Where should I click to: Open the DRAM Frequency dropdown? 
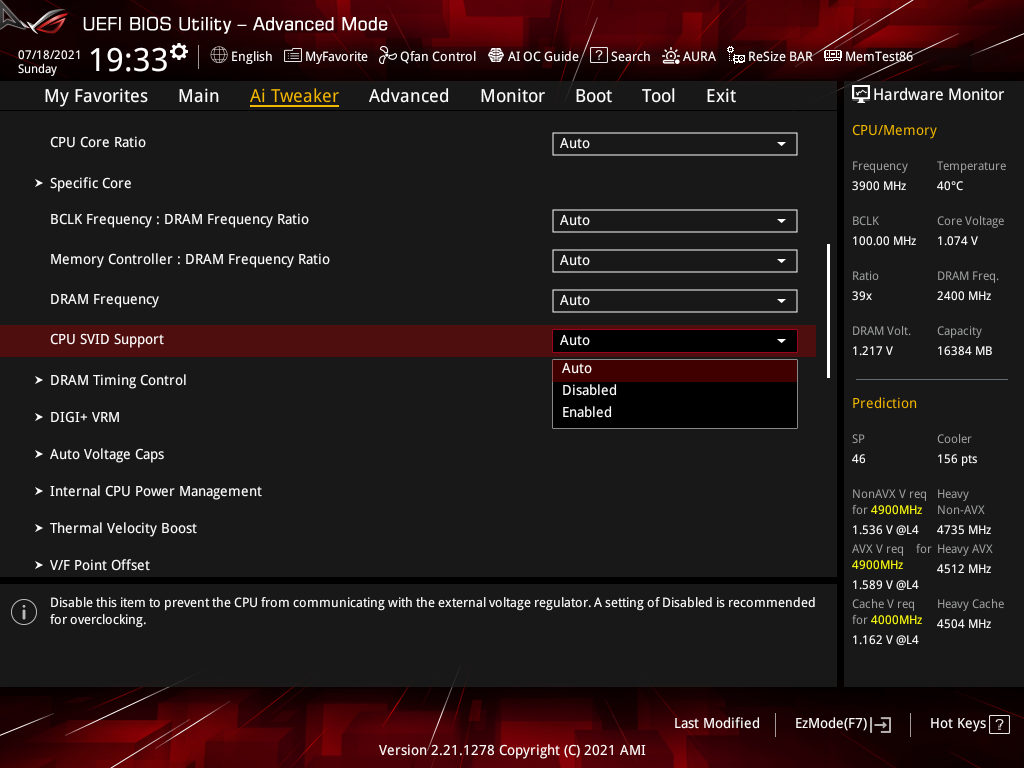674,300
